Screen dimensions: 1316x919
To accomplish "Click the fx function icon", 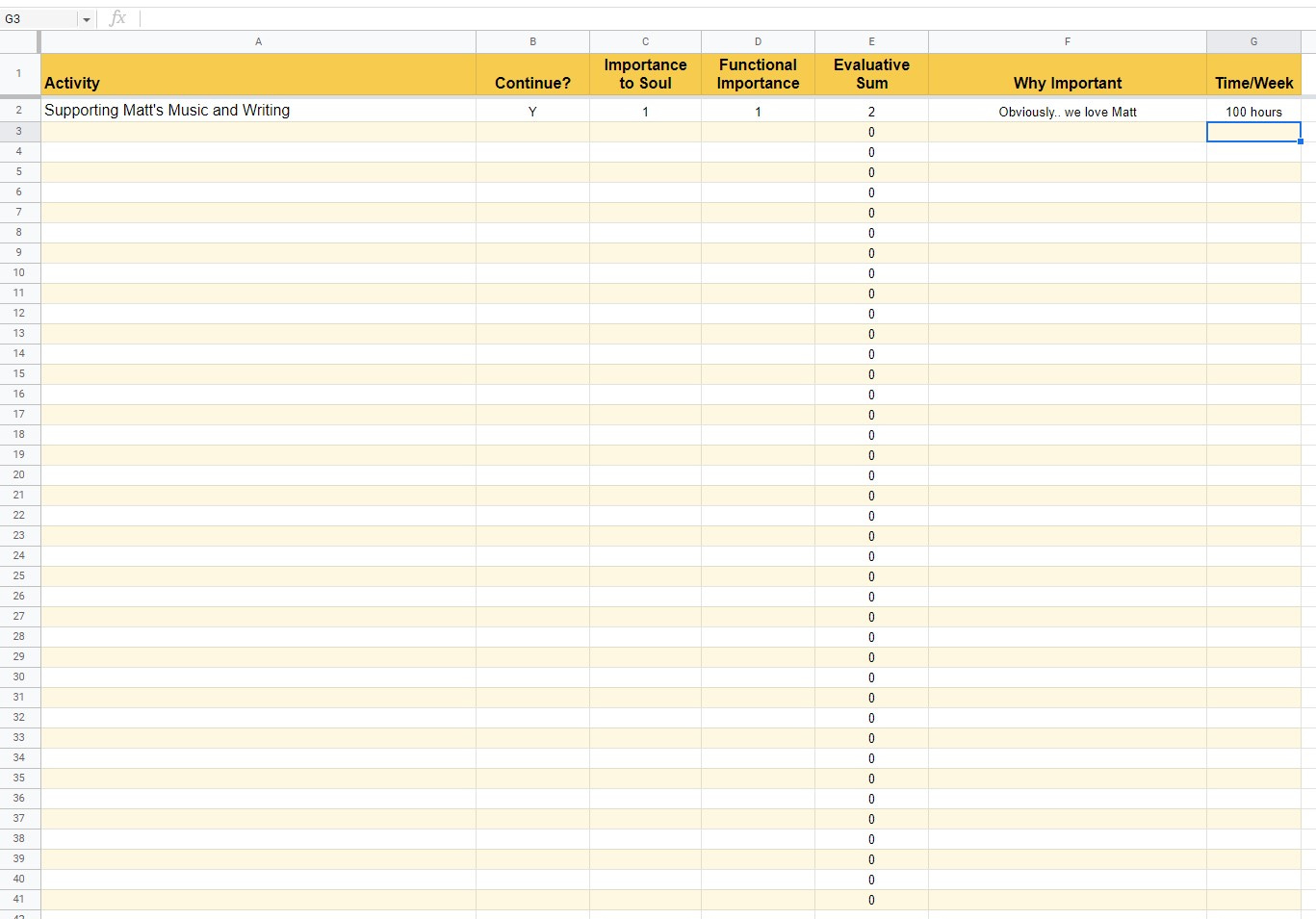I will click(x=117, y=18).
